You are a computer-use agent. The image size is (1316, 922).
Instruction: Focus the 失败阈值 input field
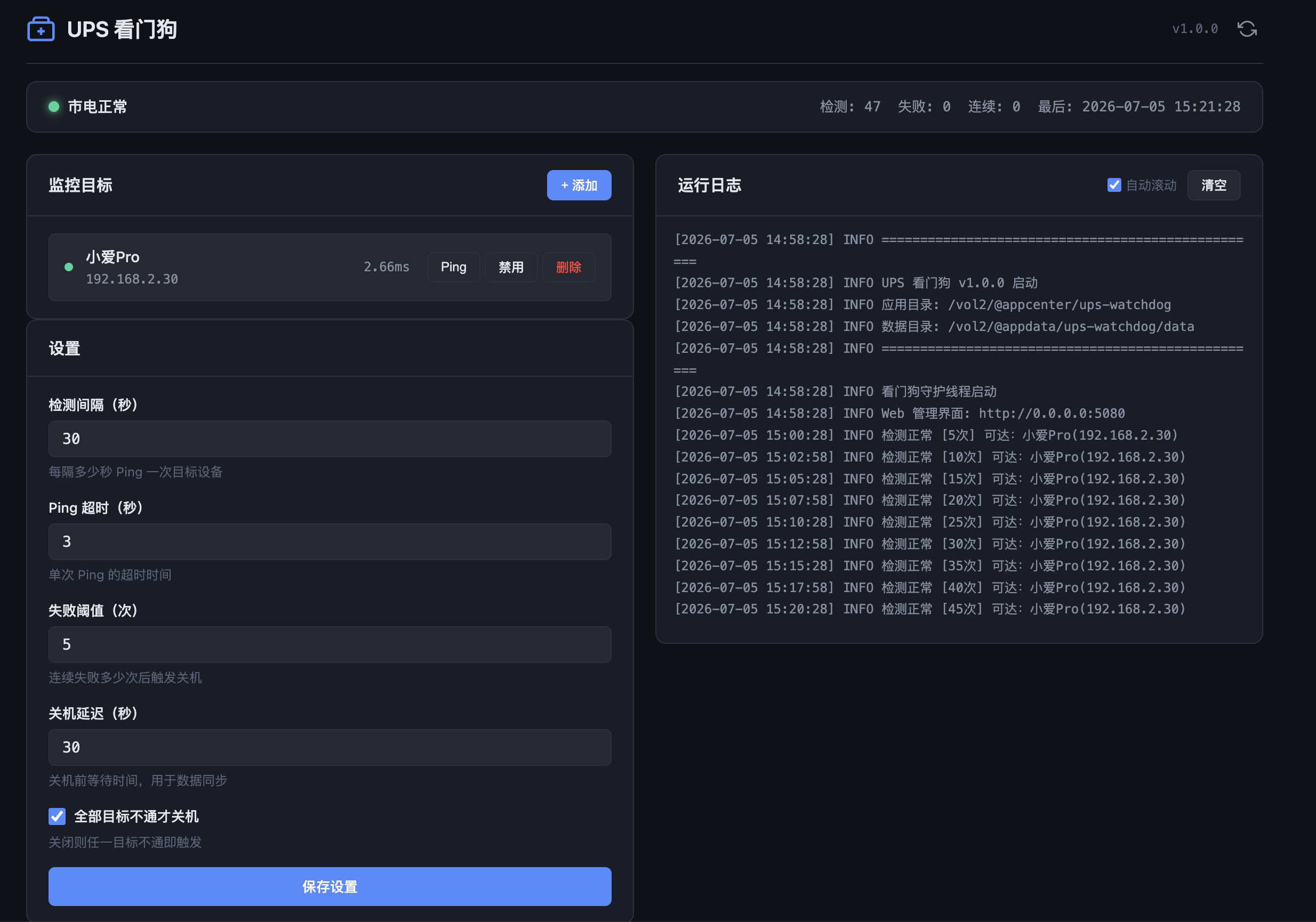(330, 644)
